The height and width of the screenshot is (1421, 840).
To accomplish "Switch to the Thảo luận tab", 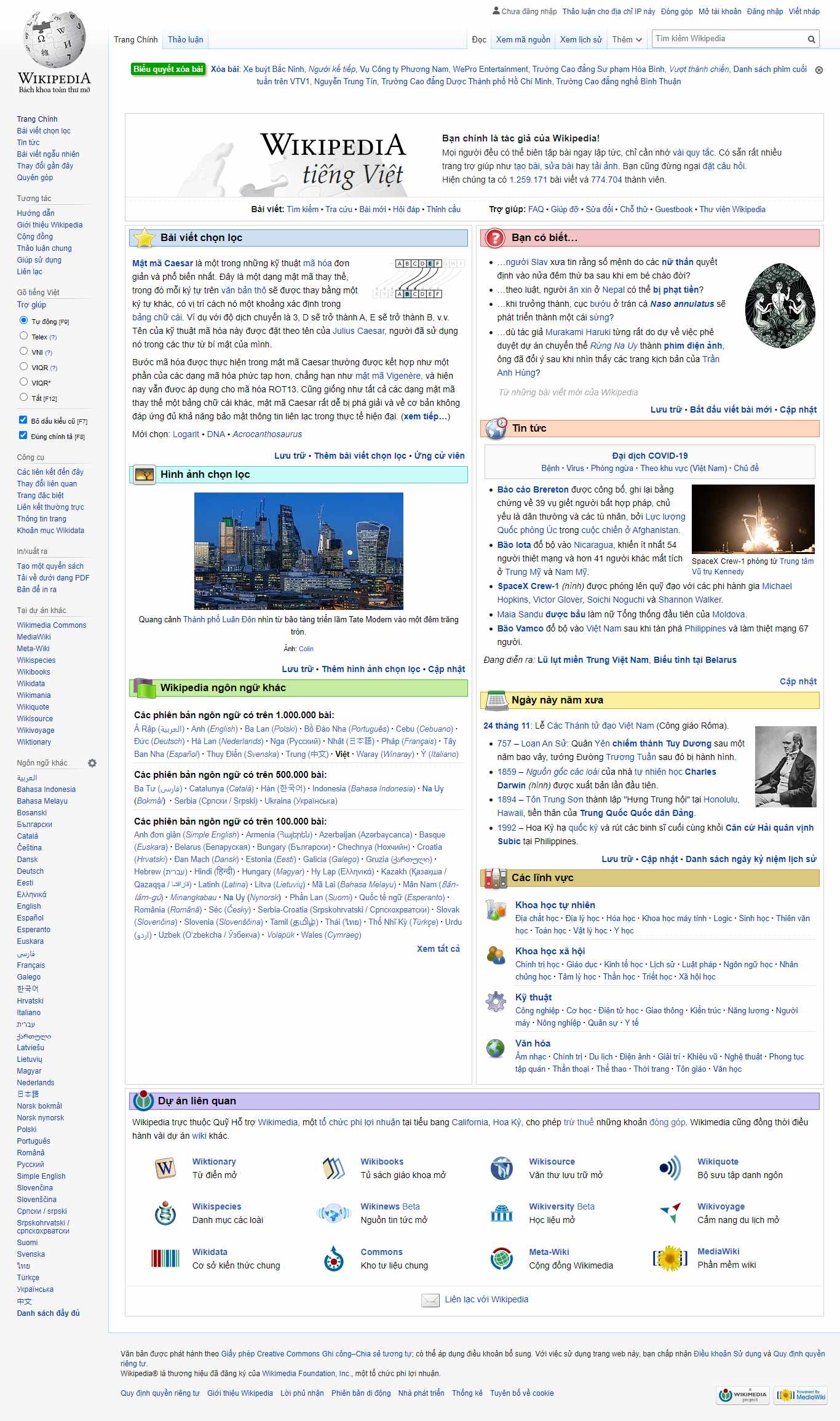I will coord(186,39).
